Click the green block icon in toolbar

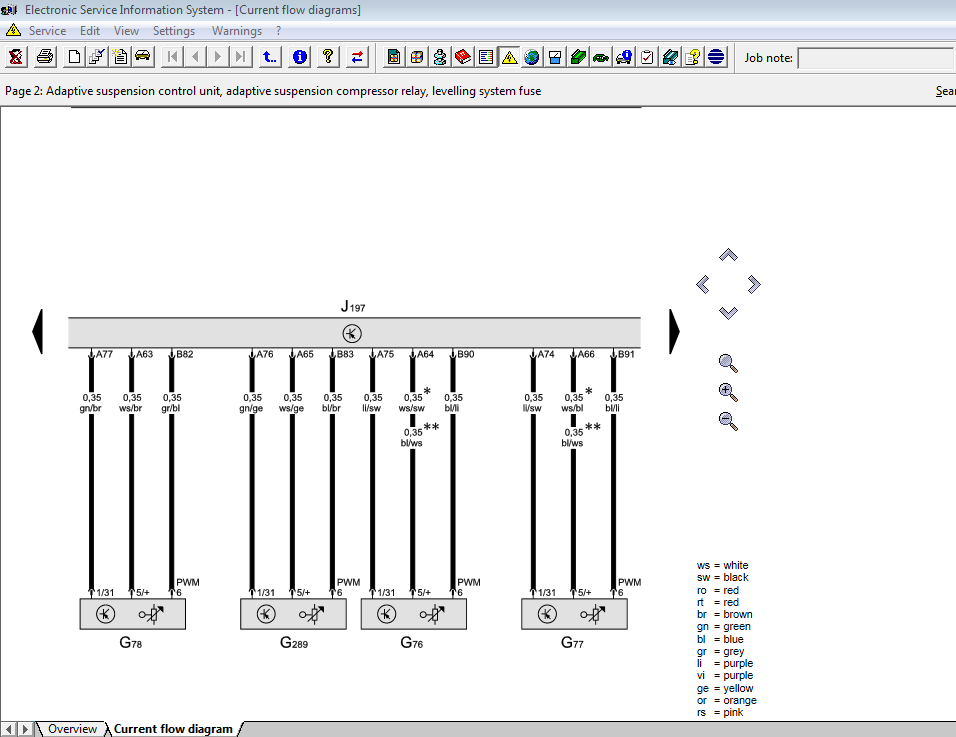click(x=578, y=57)
